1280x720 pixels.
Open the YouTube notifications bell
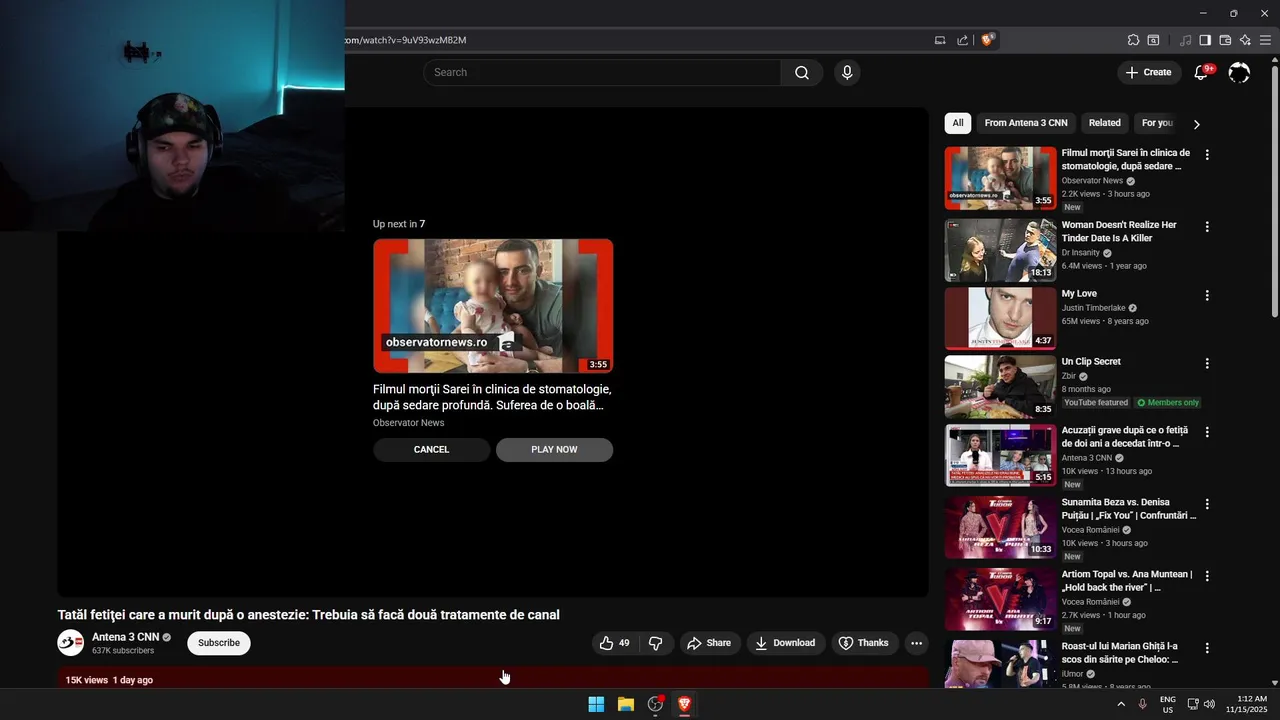1201,72
